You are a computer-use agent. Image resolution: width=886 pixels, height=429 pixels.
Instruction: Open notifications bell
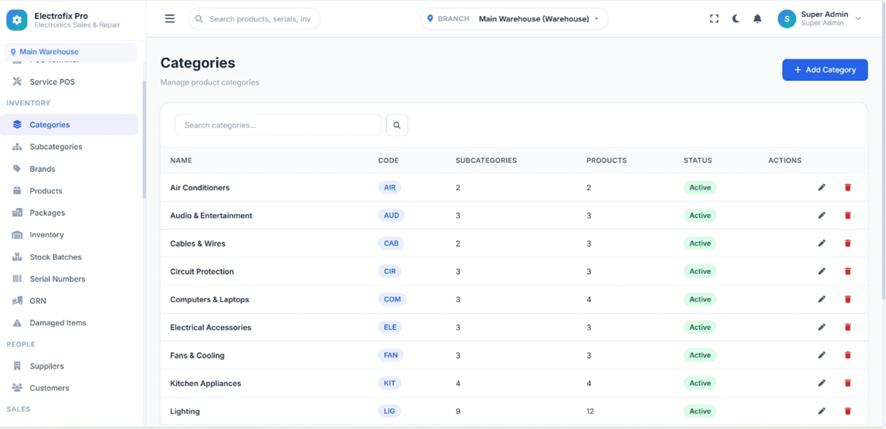[x=757, y=19]
